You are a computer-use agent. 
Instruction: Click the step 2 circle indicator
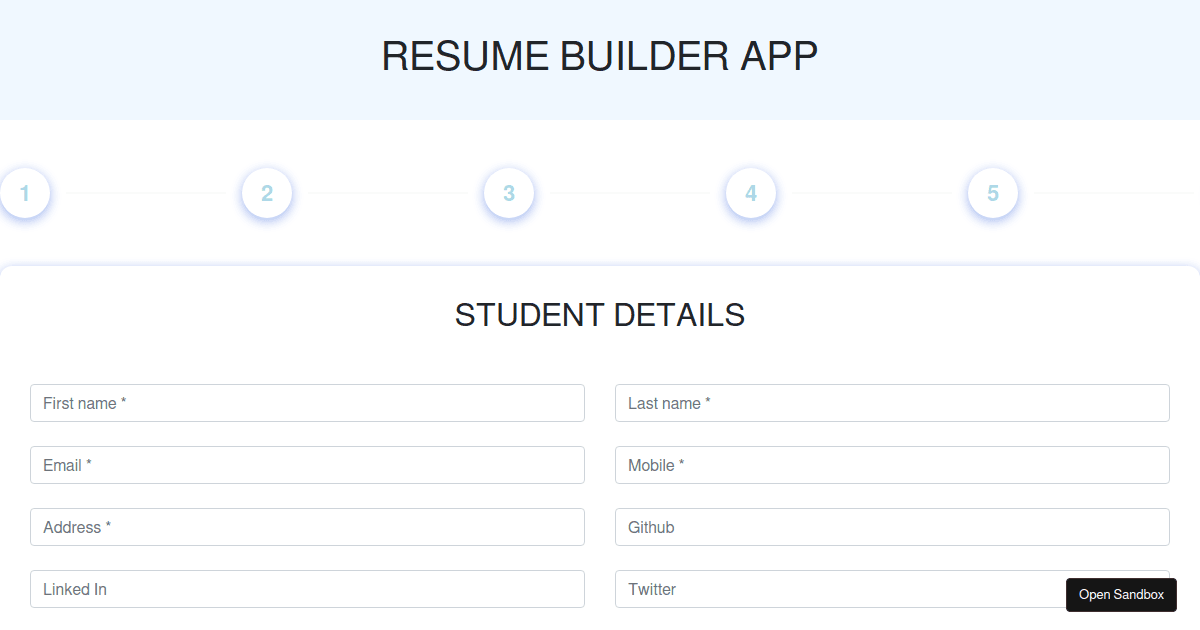(x=266, y=193)
